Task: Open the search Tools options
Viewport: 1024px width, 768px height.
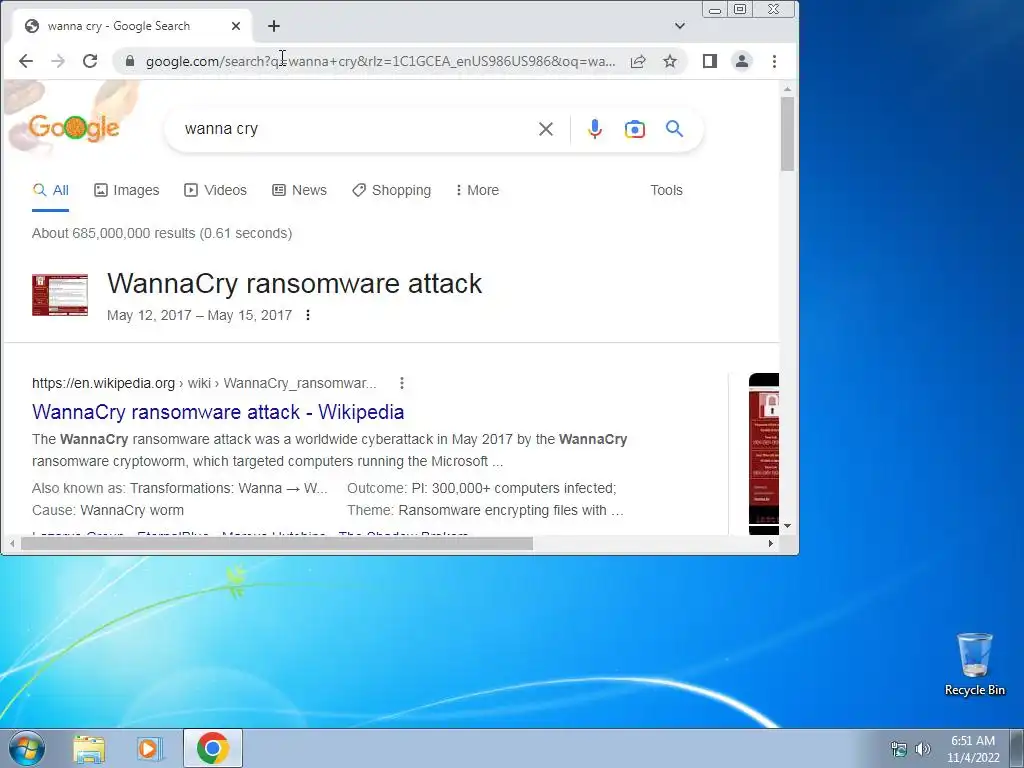Action: pyautogui.click(x=666, y=190)
